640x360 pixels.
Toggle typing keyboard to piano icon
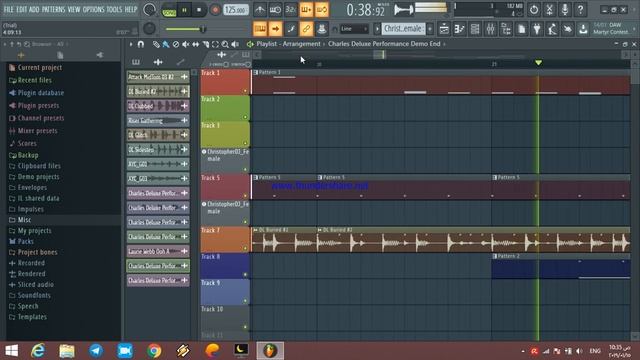coord(260,29)
